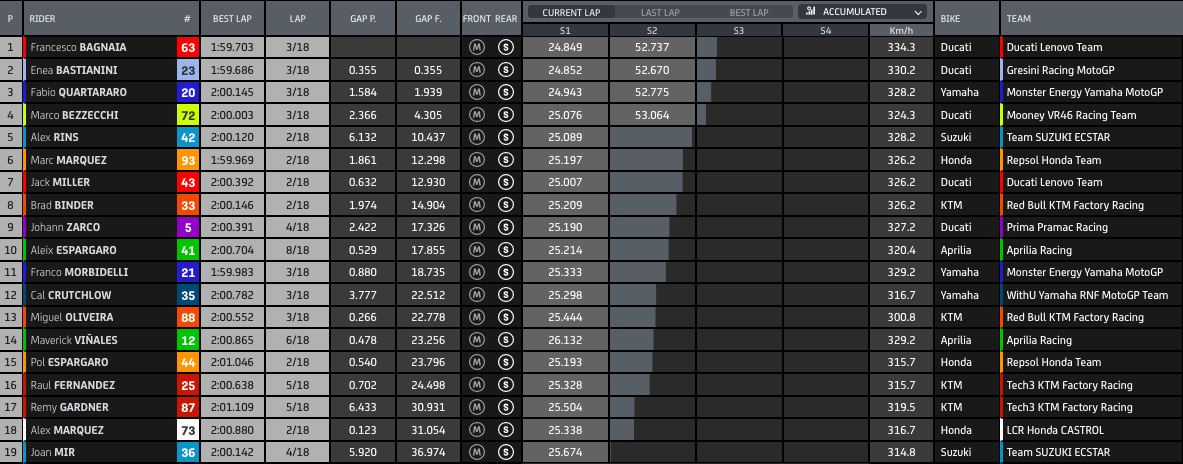1183x464 pixels.
Task: Click Brad Binder's front tyre M icon
Action: (x=476, y=205)
